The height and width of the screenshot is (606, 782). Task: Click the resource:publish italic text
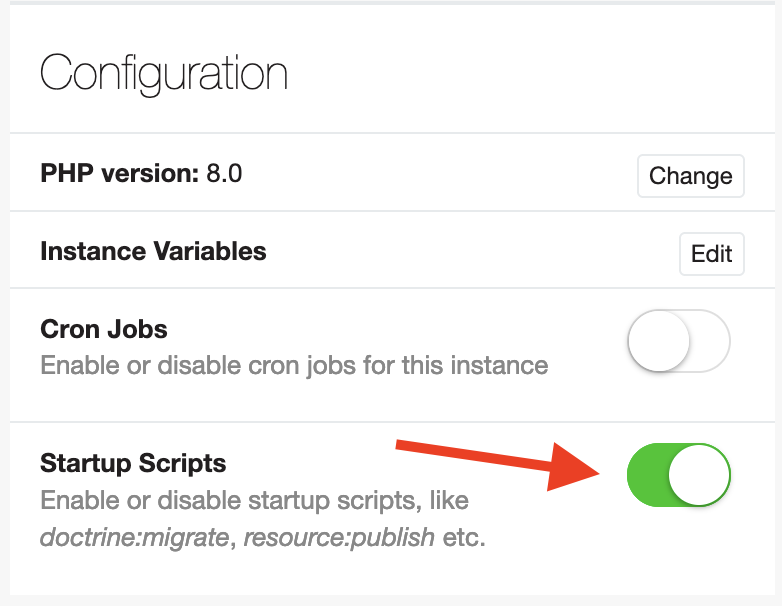tap(340, 537)
